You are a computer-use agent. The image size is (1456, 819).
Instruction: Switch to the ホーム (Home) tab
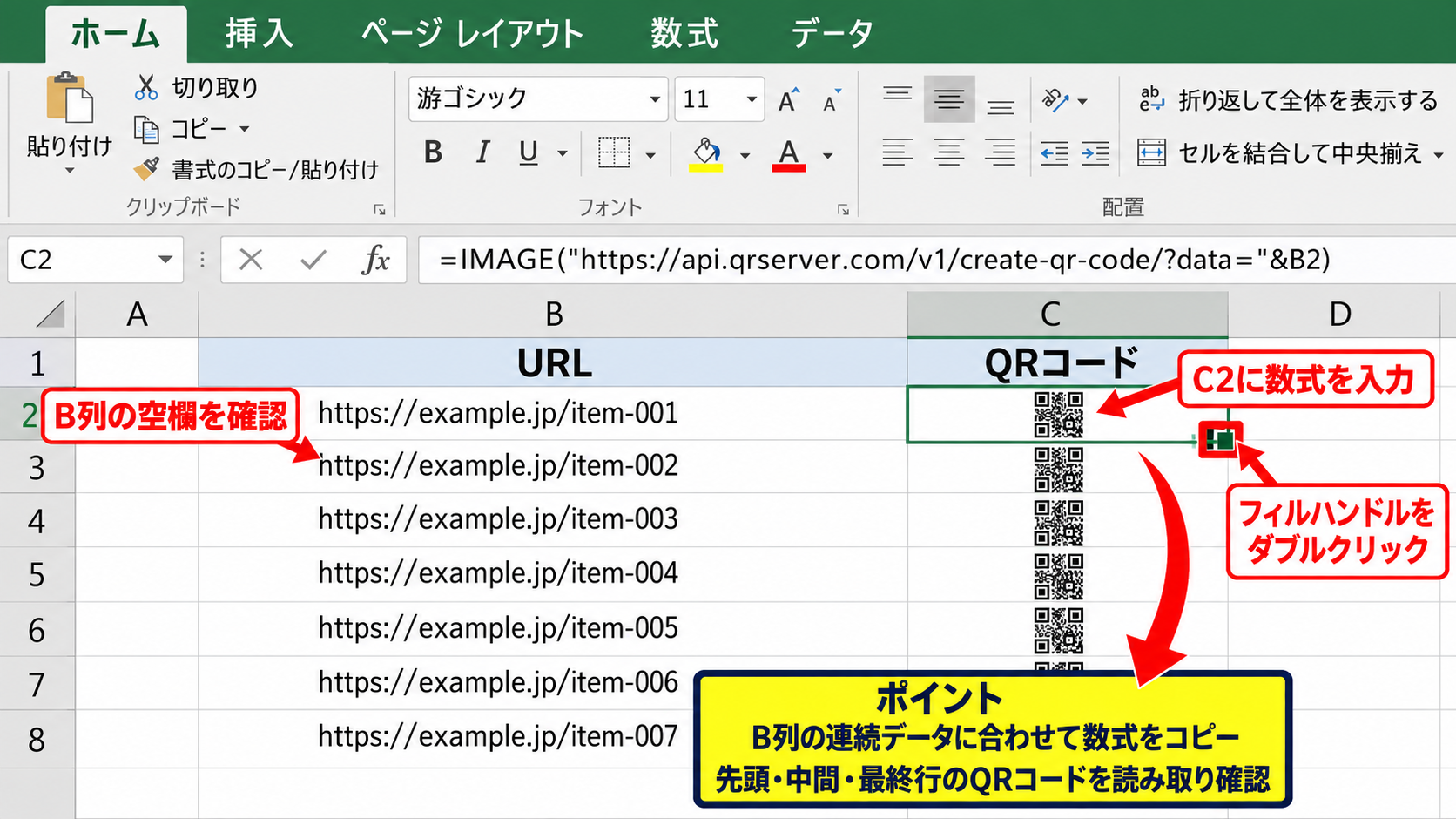coord(115,34)
